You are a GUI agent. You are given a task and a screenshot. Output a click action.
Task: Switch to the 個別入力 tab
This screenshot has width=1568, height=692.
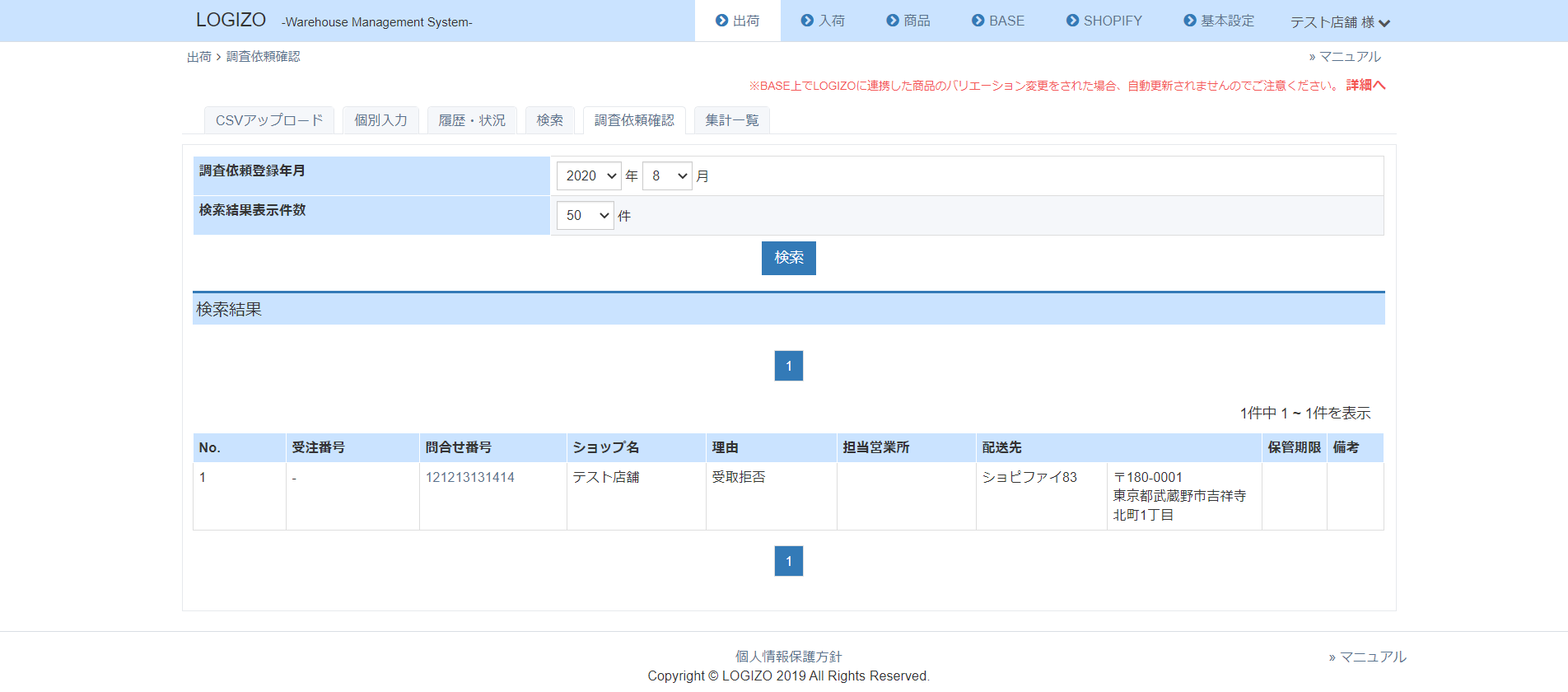coord(380,120)
